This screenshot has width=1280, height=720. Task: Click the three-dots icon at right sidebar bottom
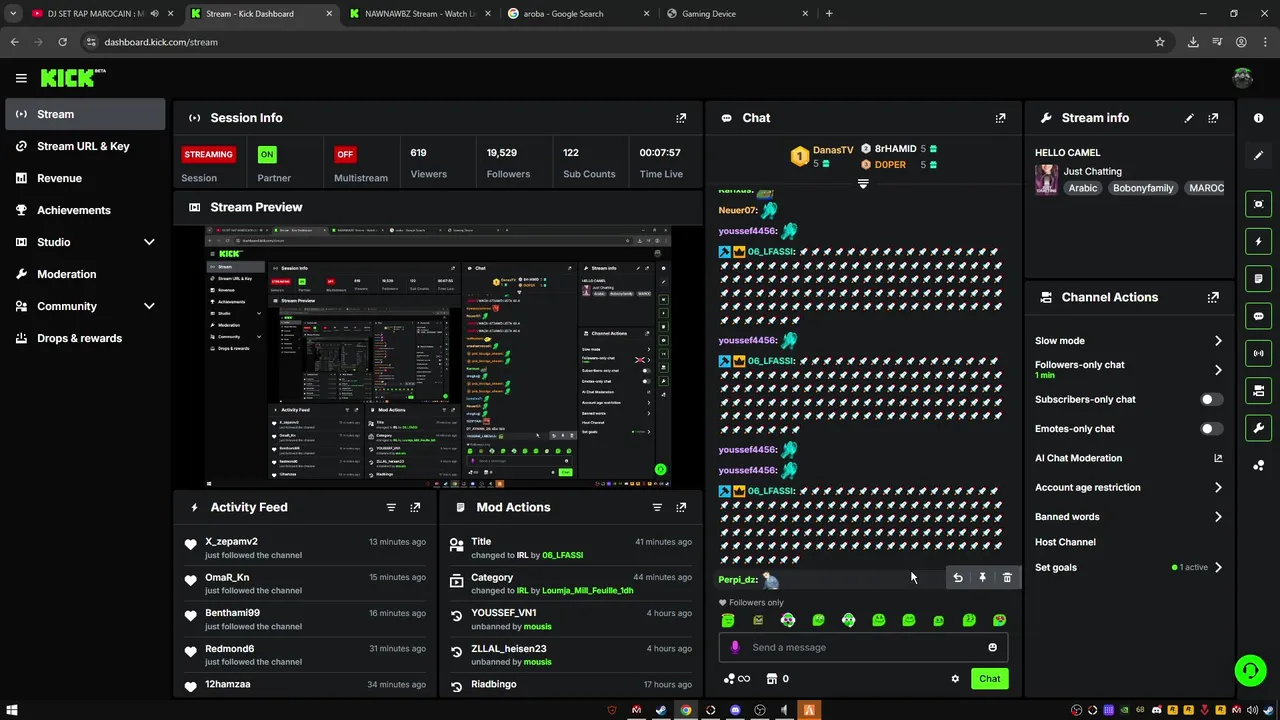pos(1258,465)
